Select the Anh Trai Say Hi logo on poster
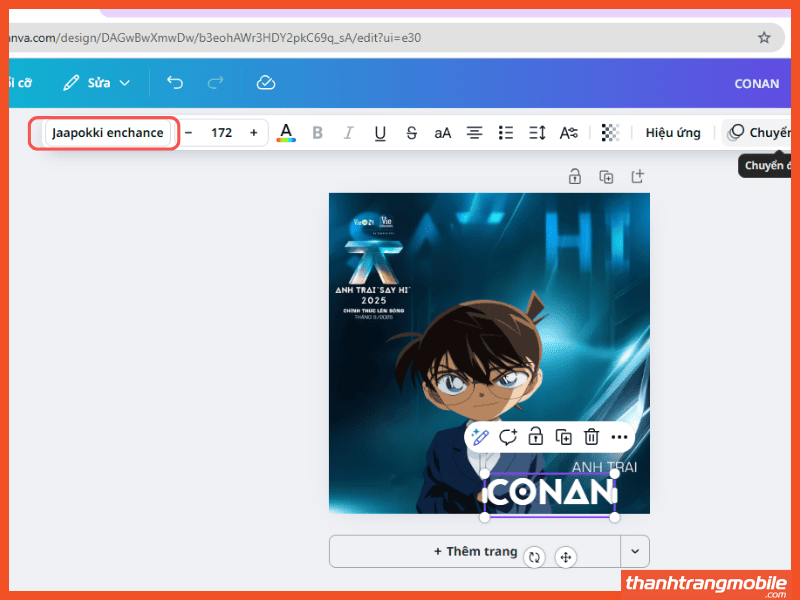800x600 pixels. [373, 268]
